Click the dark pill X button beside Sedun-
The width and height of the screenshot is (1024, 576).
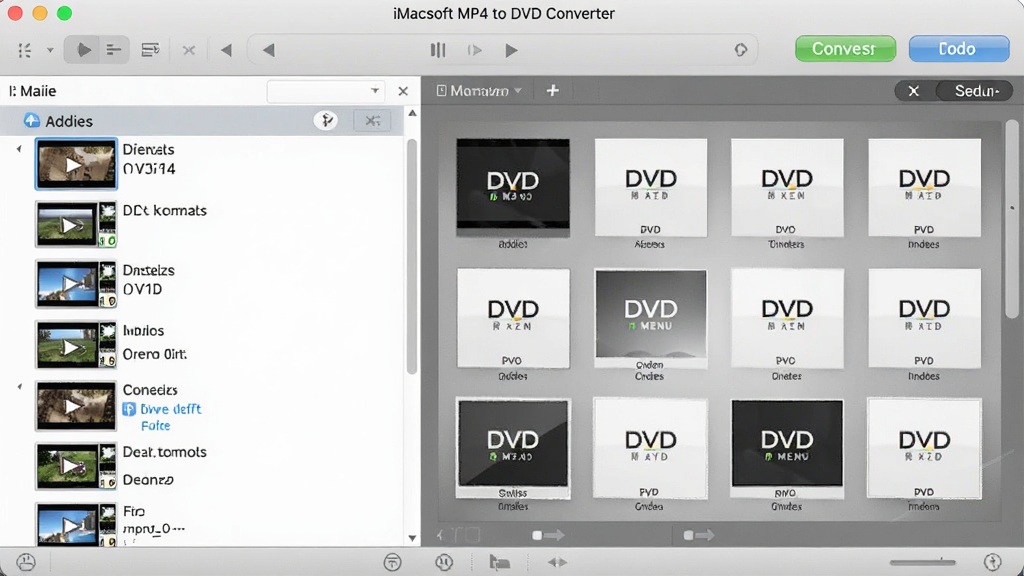(914, 91)
